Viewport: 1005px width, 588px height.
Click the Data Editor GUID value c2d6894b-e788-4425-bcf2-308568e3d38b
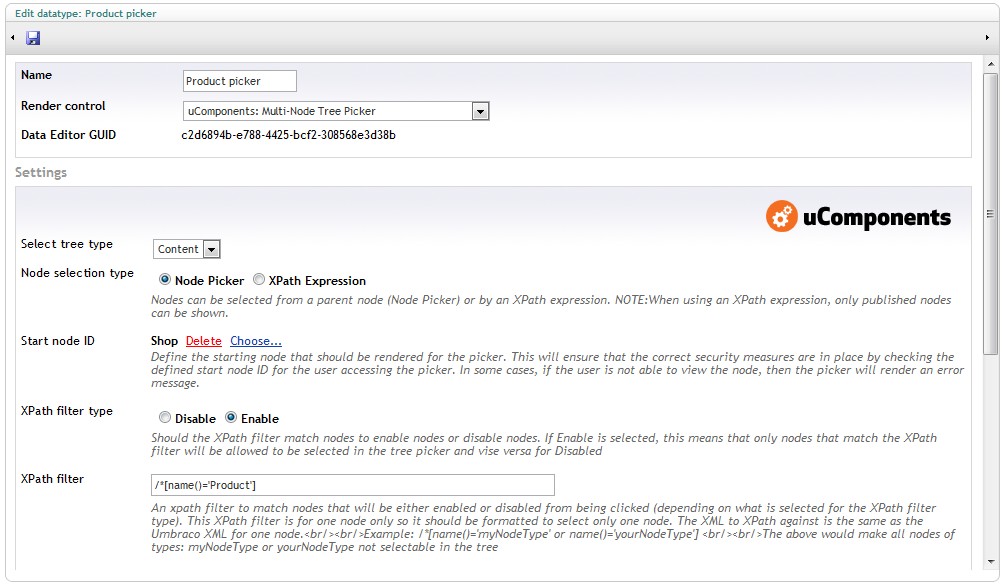point(288,135)
